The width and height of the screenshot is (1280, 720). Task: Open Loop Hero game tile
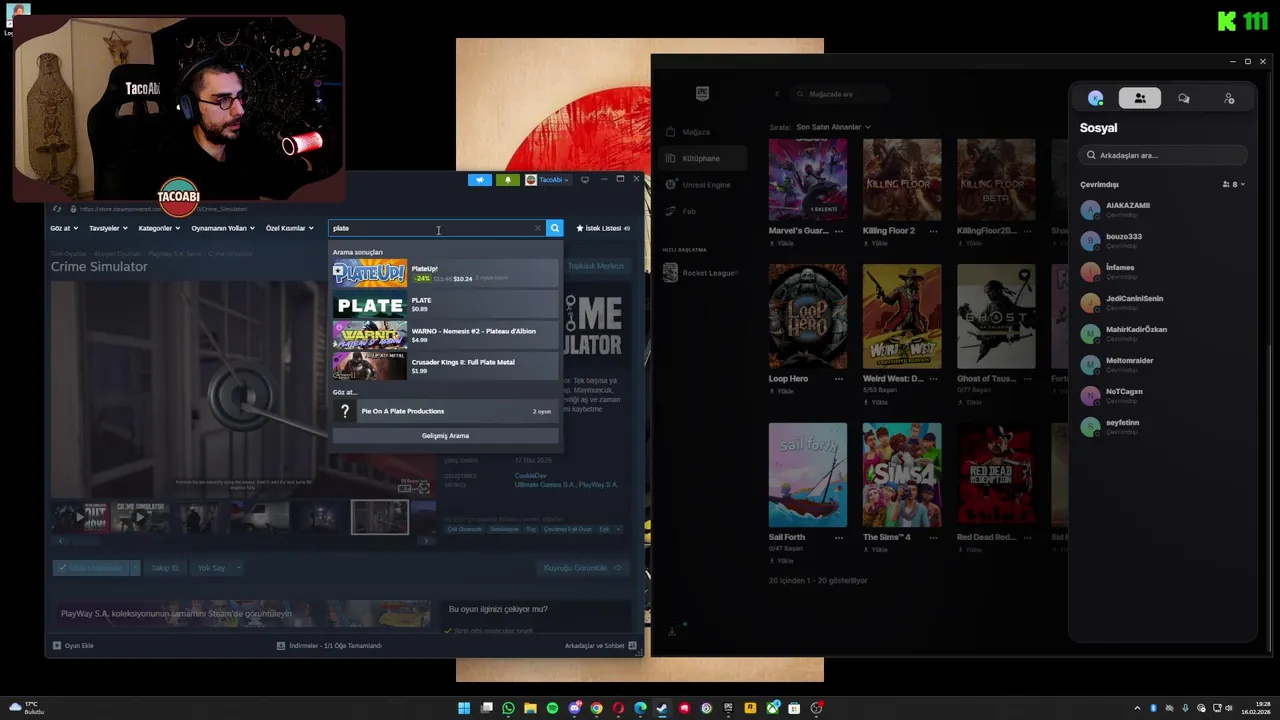click(x=807, y=316)
